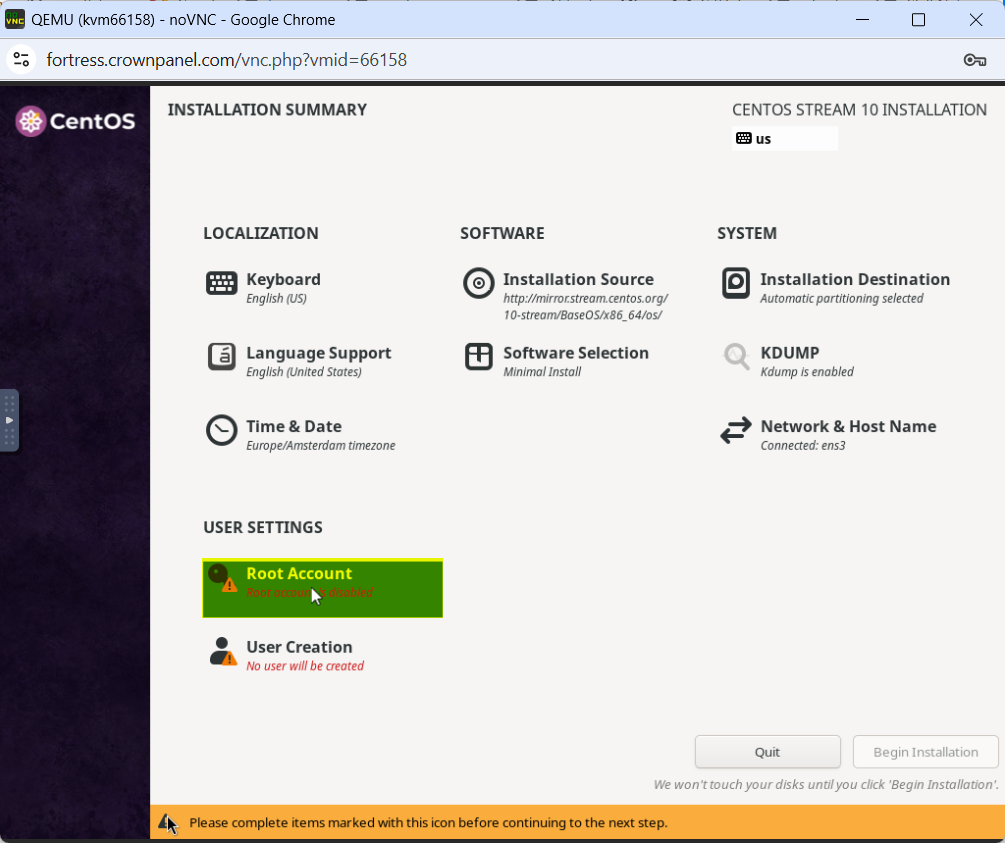Viewport: 1005px width, 843px height.
Task: Click the orange warning message text
Action: [428, 822]
